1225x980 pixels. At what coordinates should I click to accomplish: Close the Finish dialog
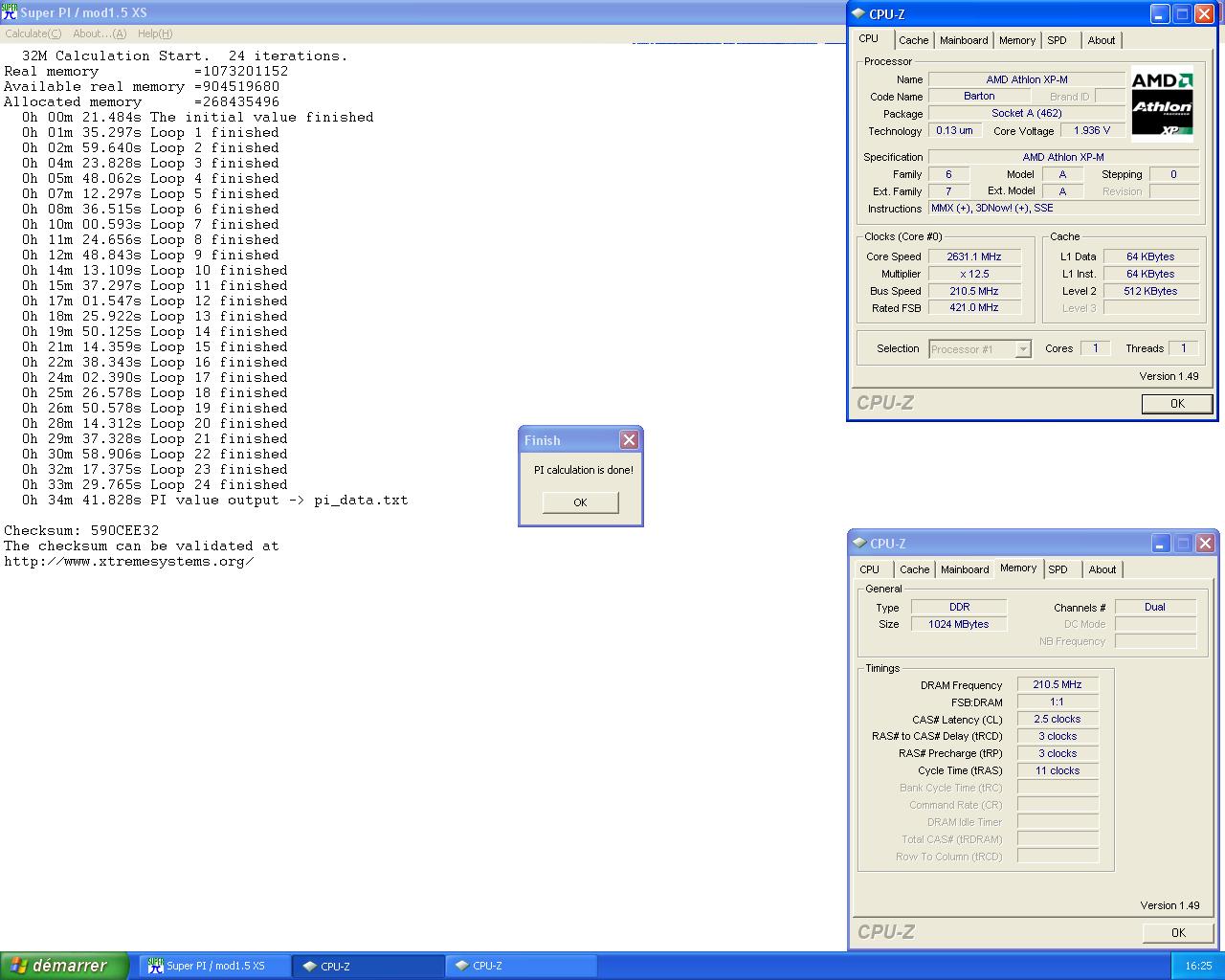click(x=629, y=439)
